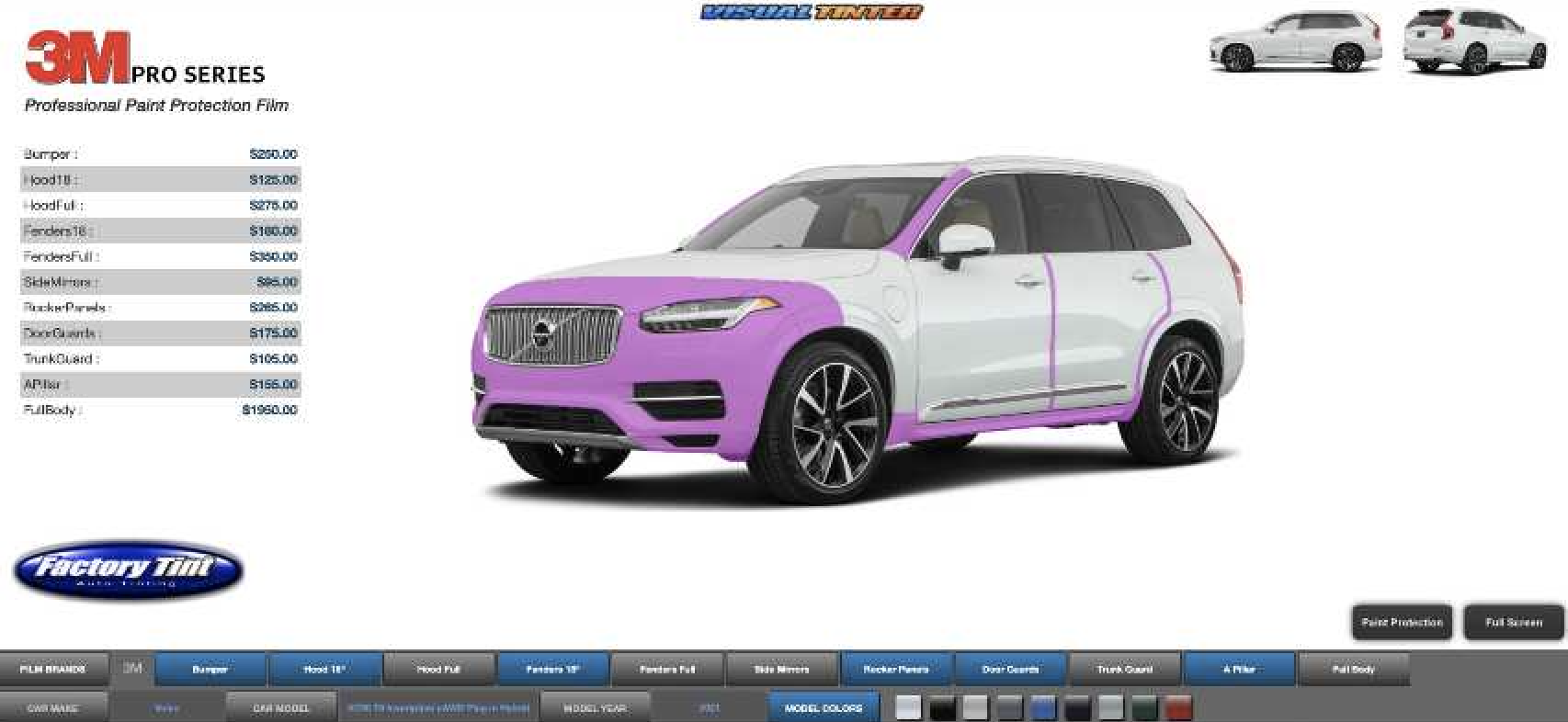Click the SideMirrors price $95.00

click(x=277, y=282)
